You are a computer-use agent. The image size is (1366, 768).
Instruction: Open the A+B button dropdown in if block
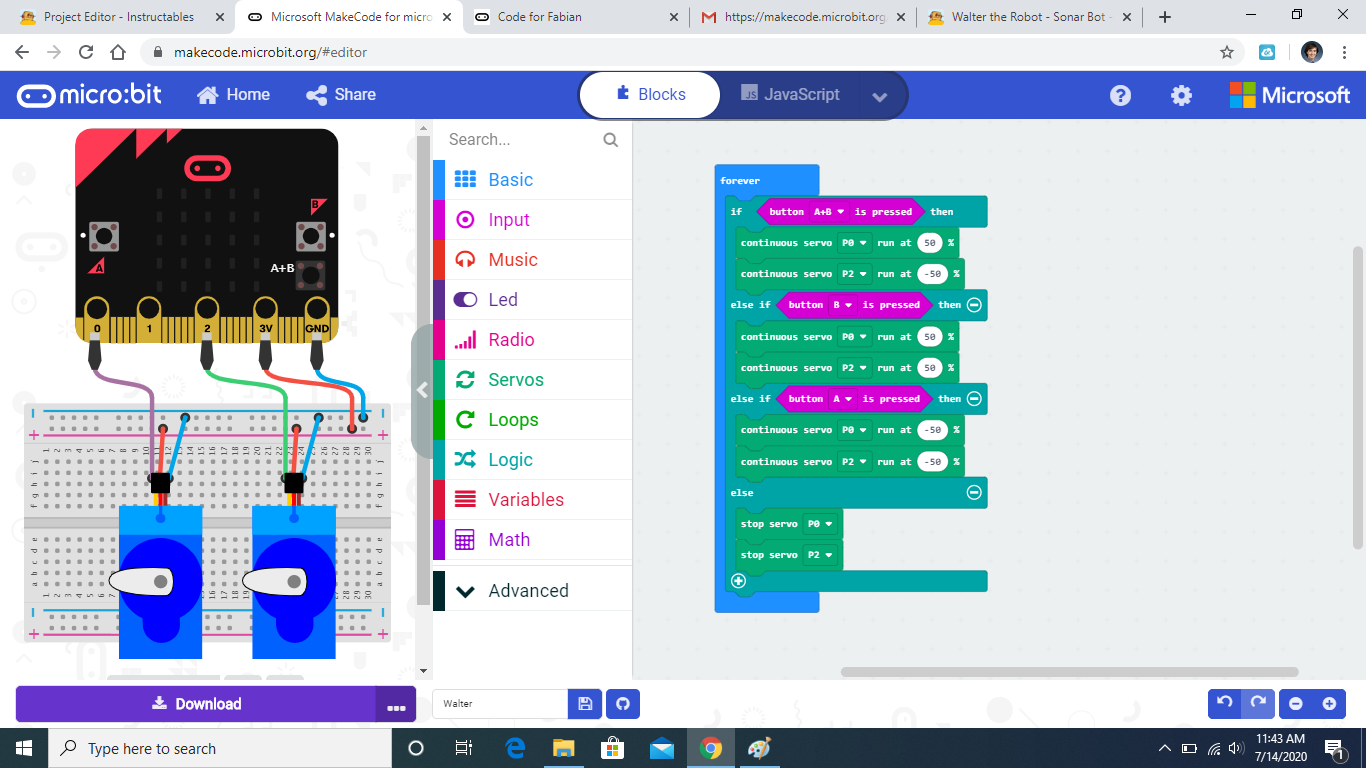tap(830, 212)
